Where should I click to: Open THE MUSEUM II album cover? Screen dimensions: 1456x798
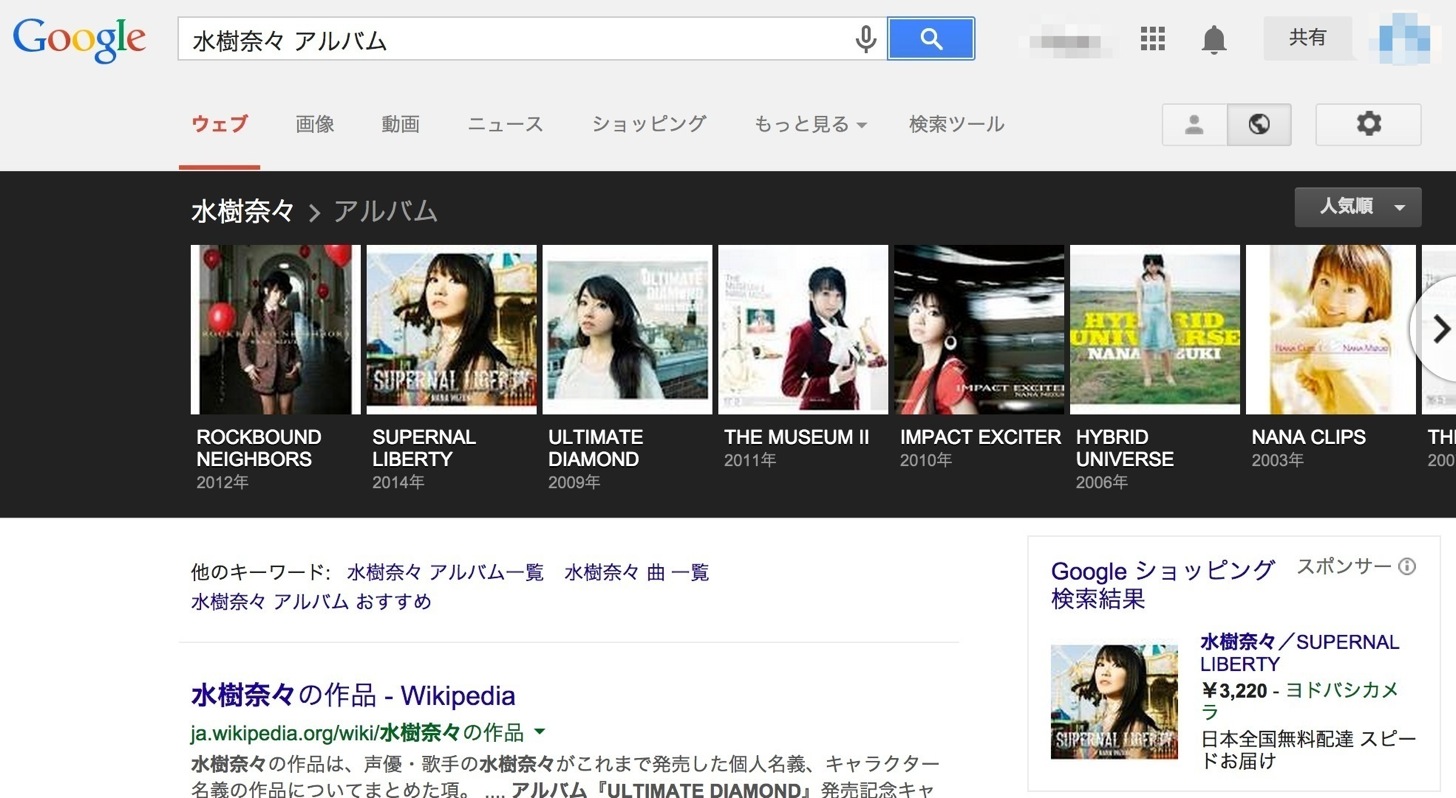tap(803, 329)
